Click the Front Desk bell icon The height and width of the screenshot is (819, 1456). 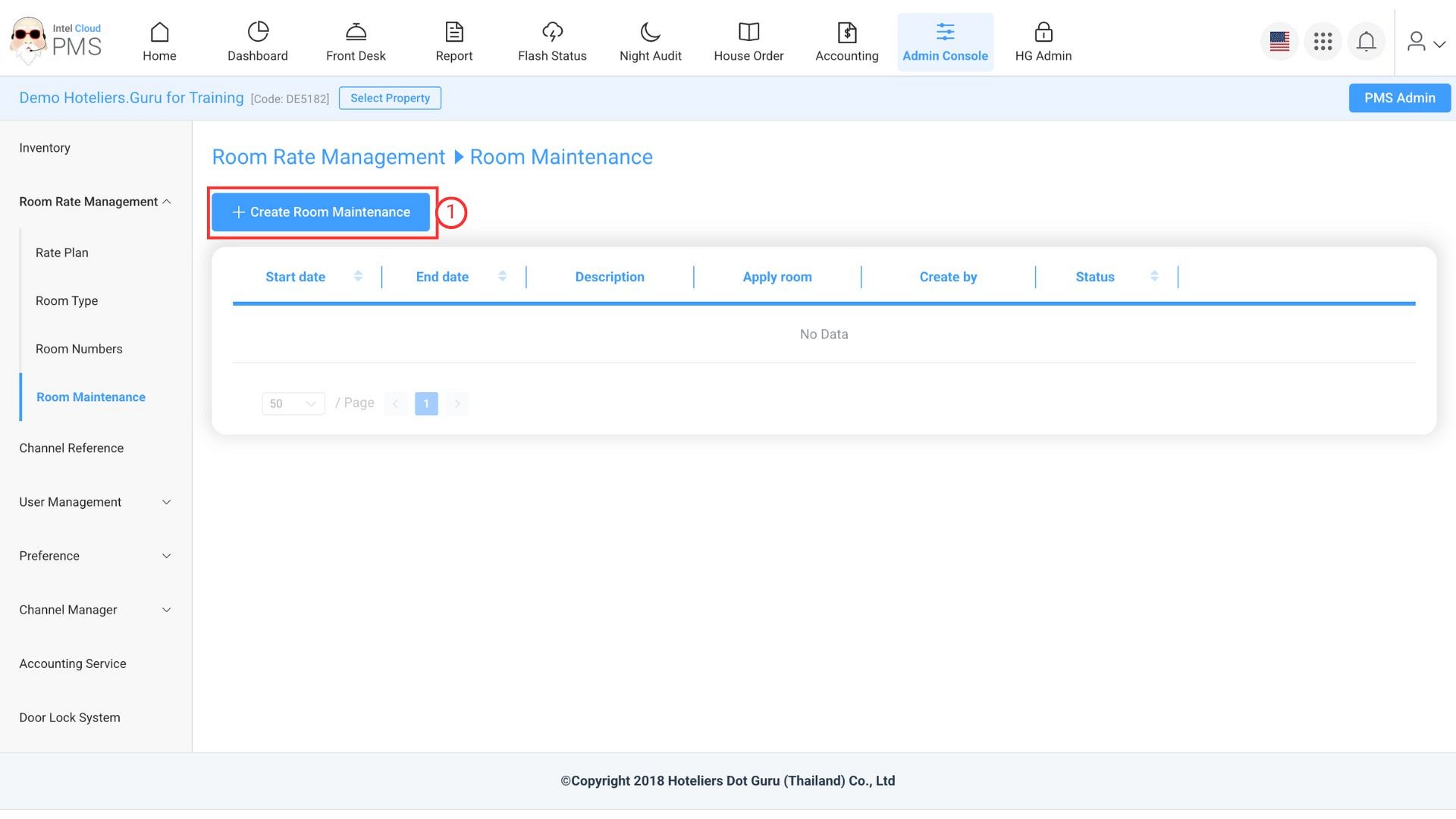(x=356, y=32)
